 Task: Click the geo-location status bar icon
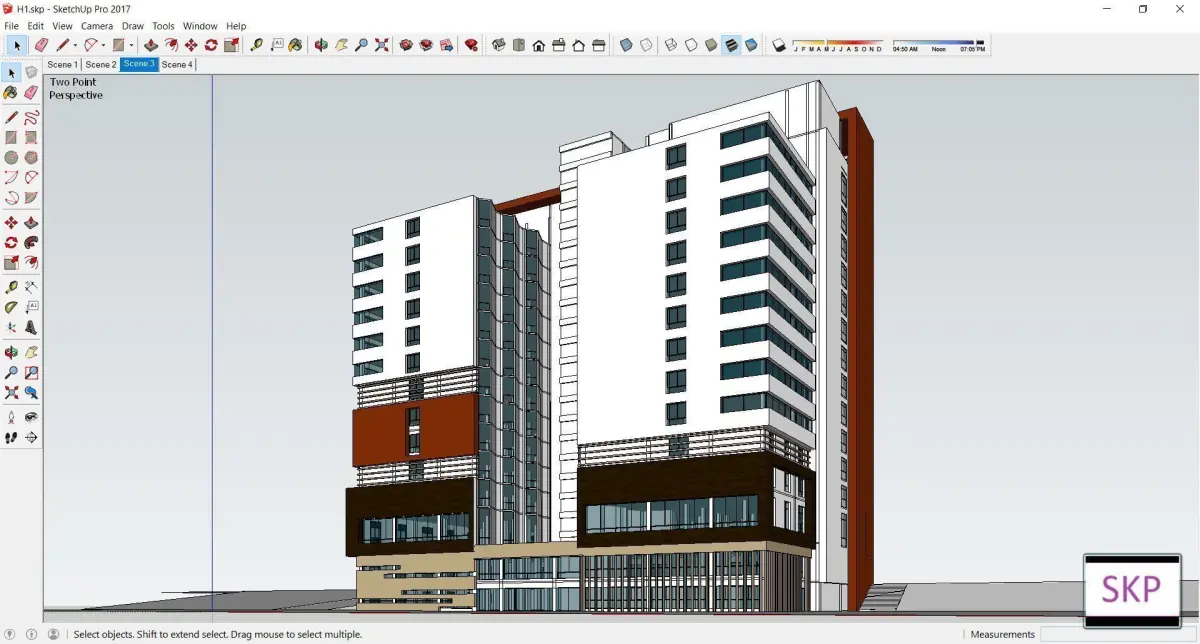coord(11,634)
